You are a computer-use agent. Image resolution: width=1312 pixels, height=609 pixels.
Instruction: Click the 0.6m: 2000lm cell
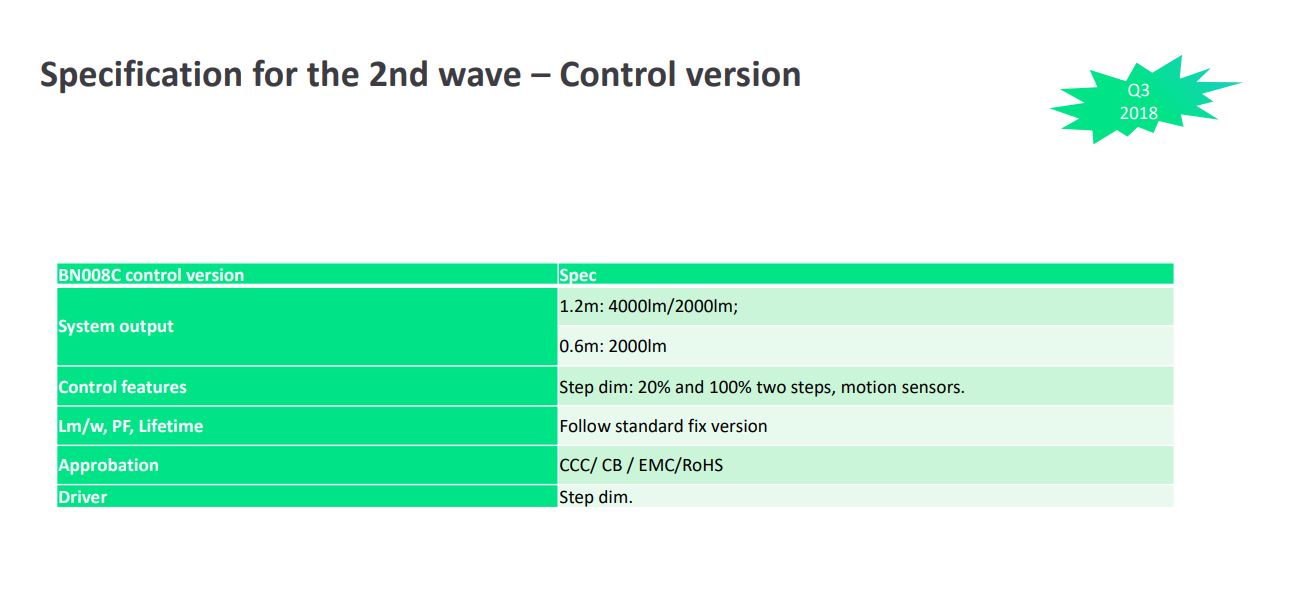865,347
